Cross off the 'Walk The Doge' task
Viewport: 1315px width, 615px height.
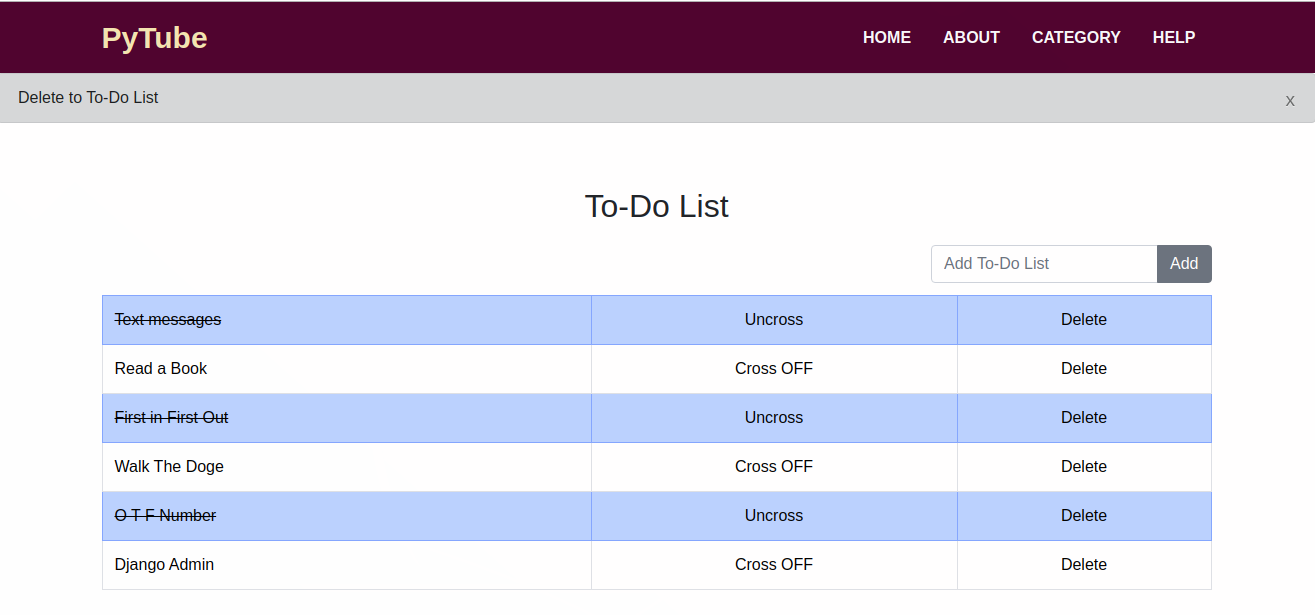coord(773,466)
